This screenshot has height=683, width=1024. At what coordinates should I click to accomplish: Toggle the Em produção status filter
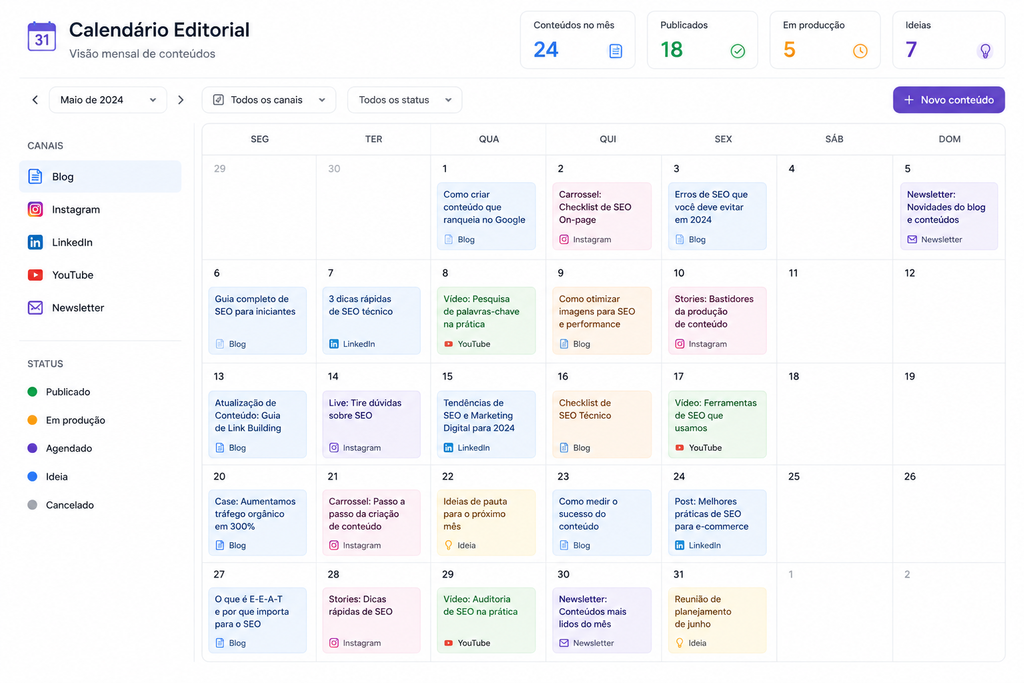pos(66,420)
